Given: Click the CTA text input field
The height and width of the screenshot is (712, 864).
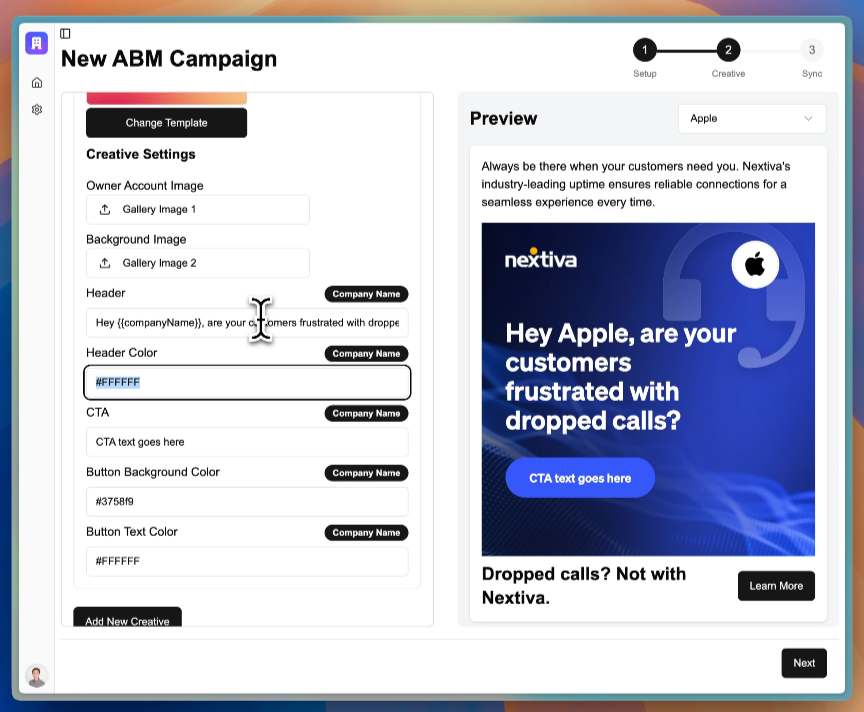Looking at the screenshot, I should (247, 441).
